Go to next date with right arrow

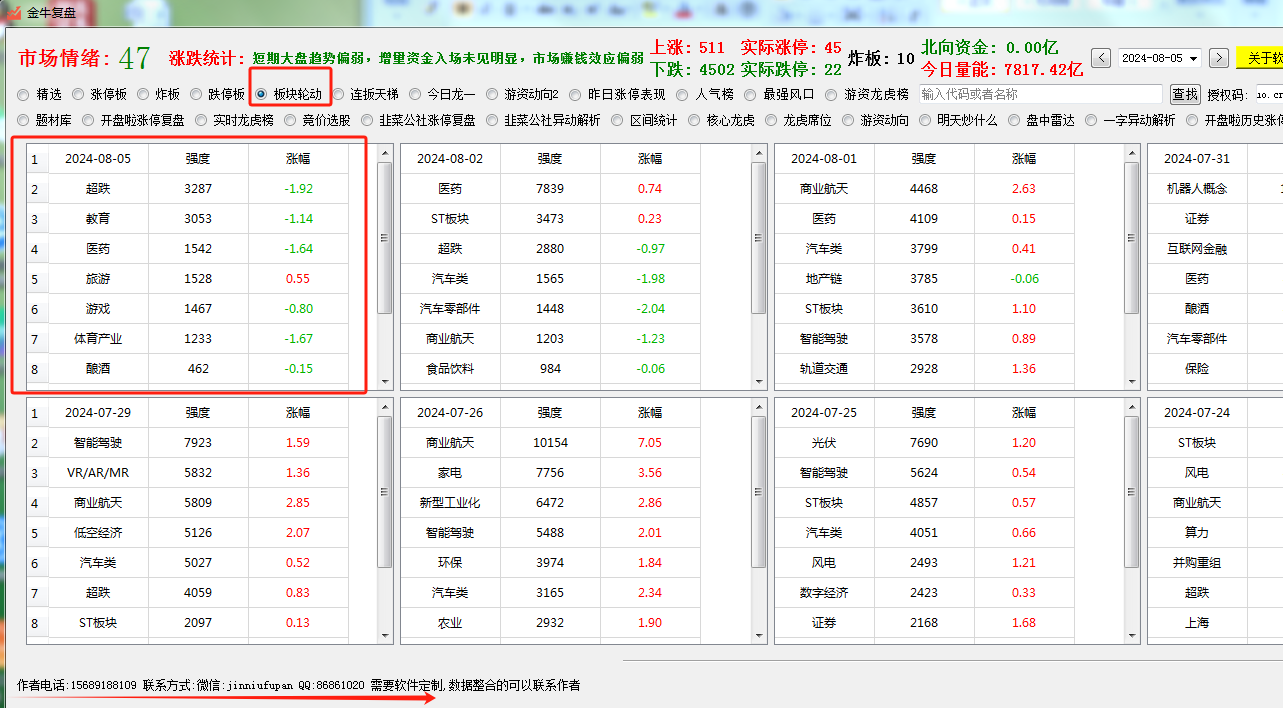pyautogui.click(x=1218, y=58)
